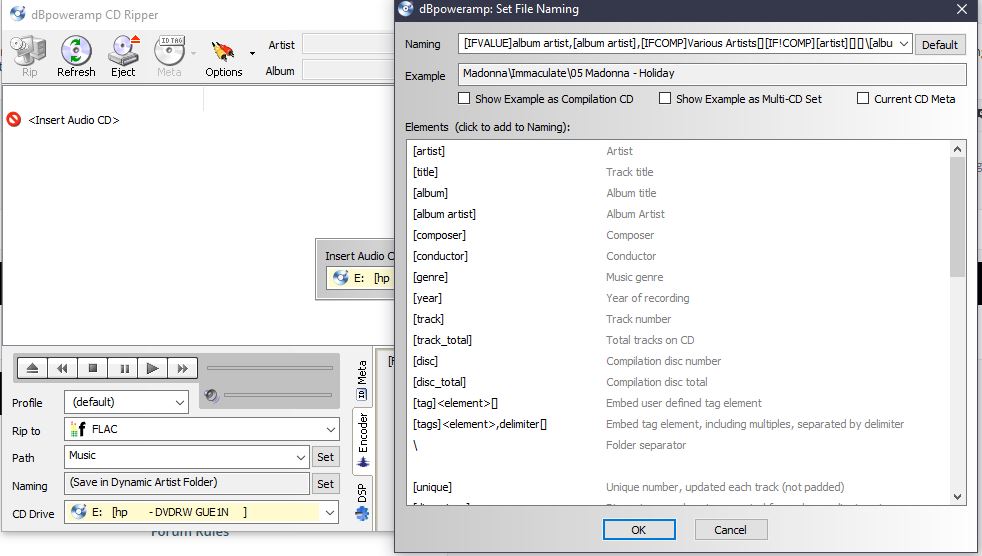Image resolution: width=982 pixels, height=556 pixels.
Task: Open the Options toolbar icon
Action: pos(223,55)
